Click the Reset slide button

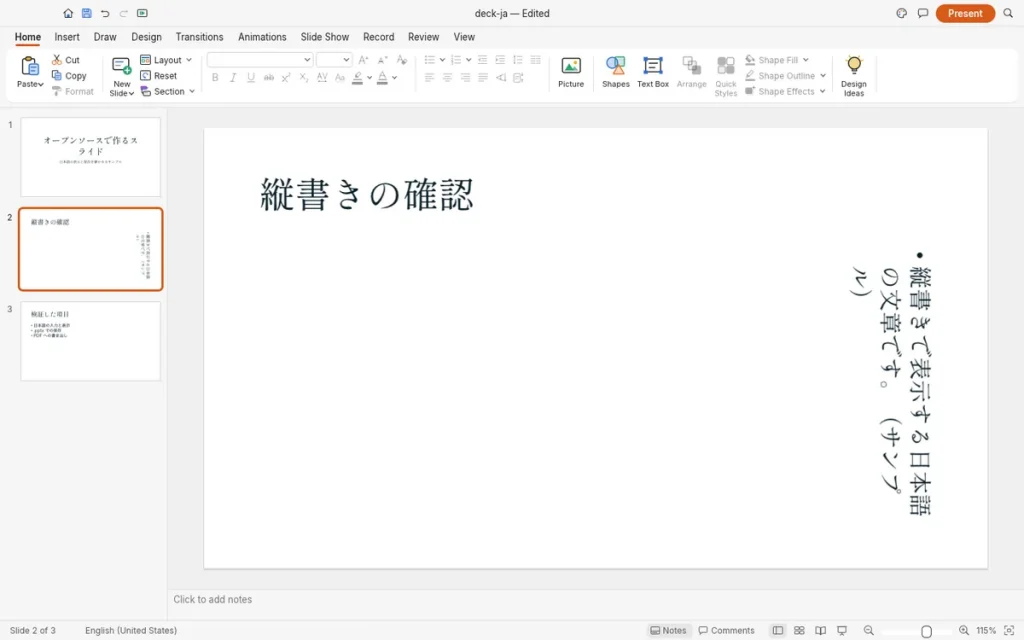(x=159, y=76)
